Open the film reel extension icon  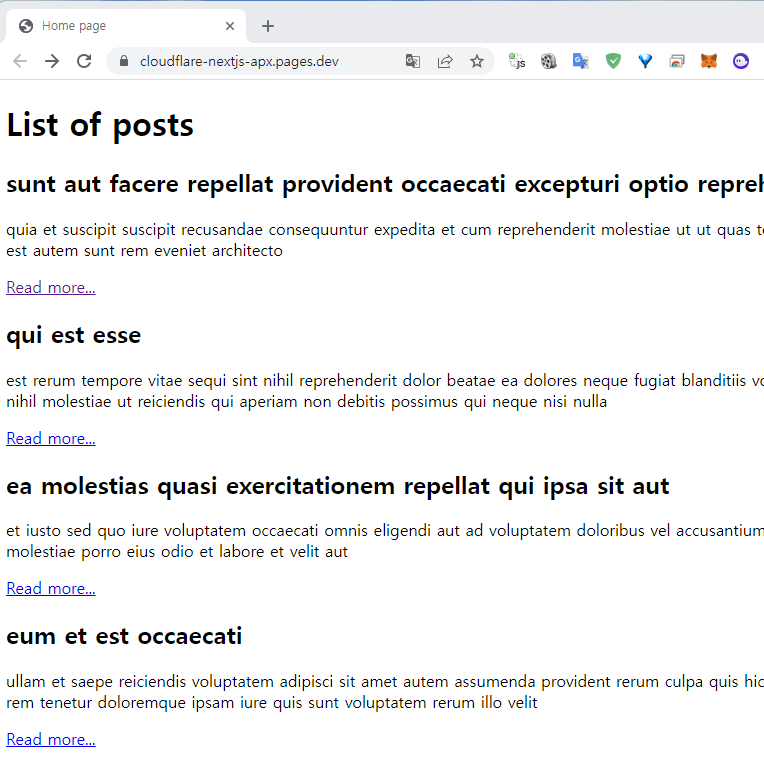click(x=549, y=61)
